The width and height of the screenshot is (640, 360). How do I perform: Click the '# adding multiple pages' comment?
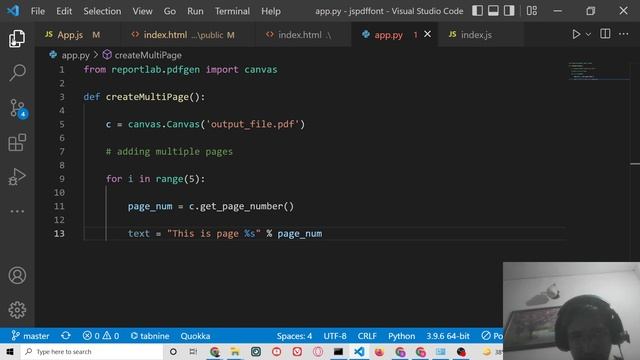coord(169,151)
